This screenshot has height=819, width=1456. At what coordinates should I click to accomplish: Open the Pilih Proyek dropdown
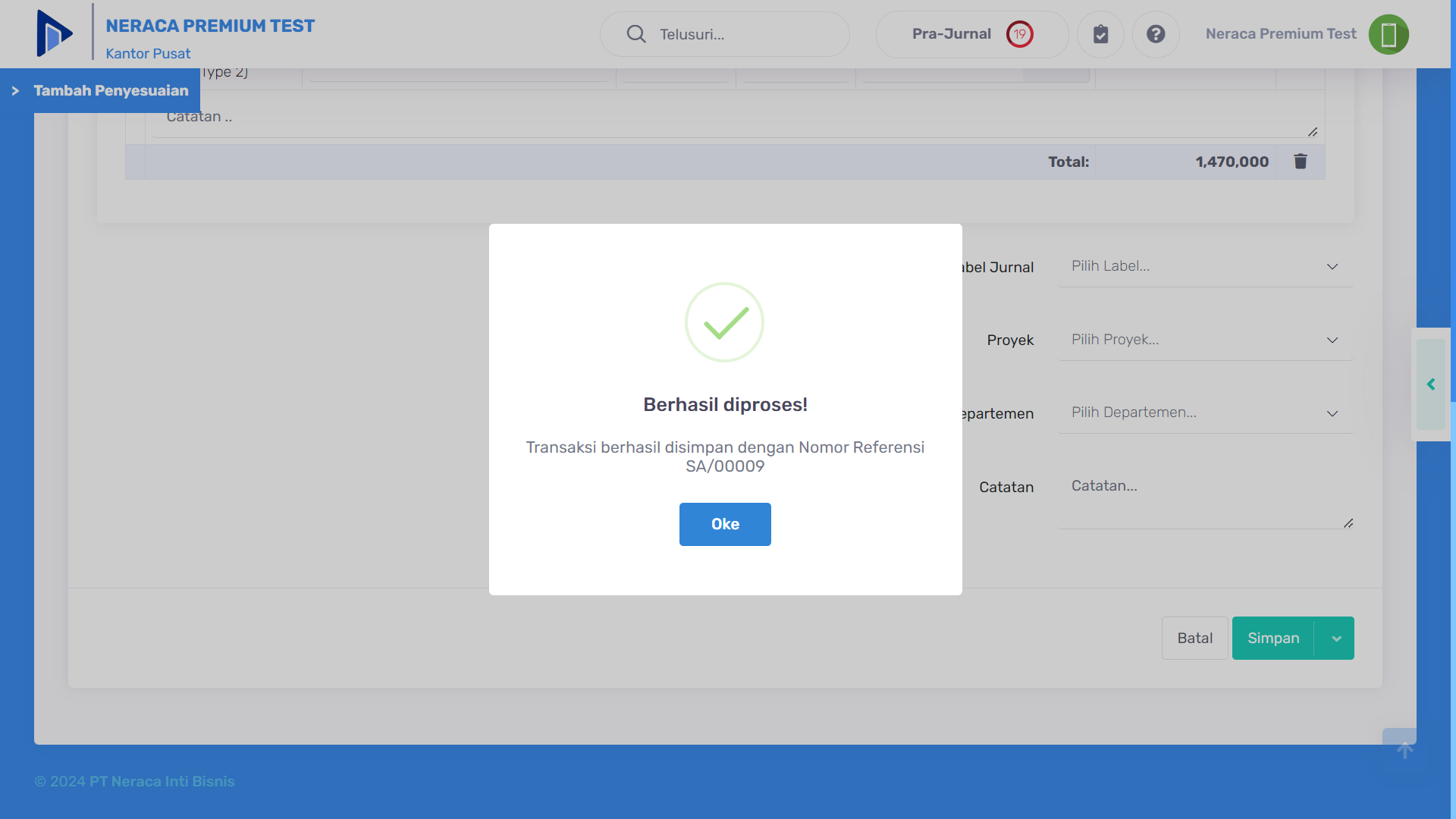(x=1204, y=340)
